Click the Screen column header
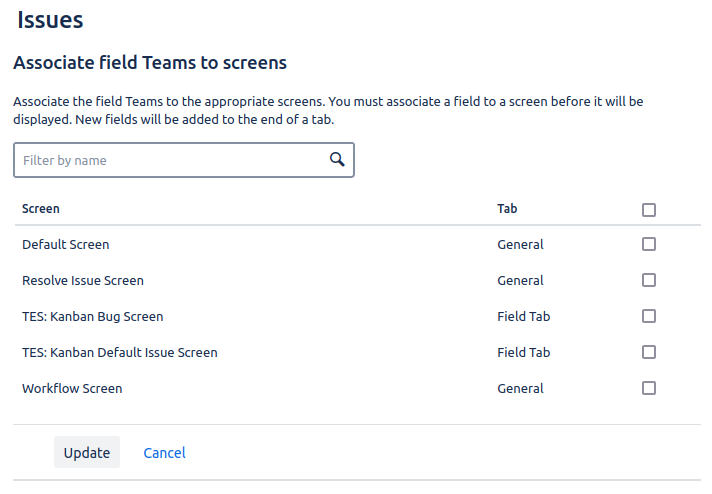Viewport: 712px width, 494px height. point(41,209)
